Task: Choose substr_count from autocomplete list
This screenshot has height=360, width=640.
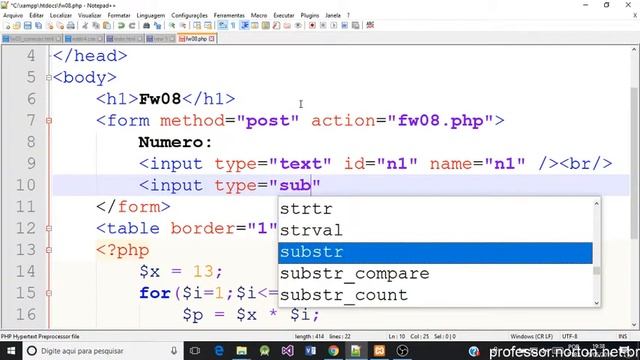Action: 435,295
